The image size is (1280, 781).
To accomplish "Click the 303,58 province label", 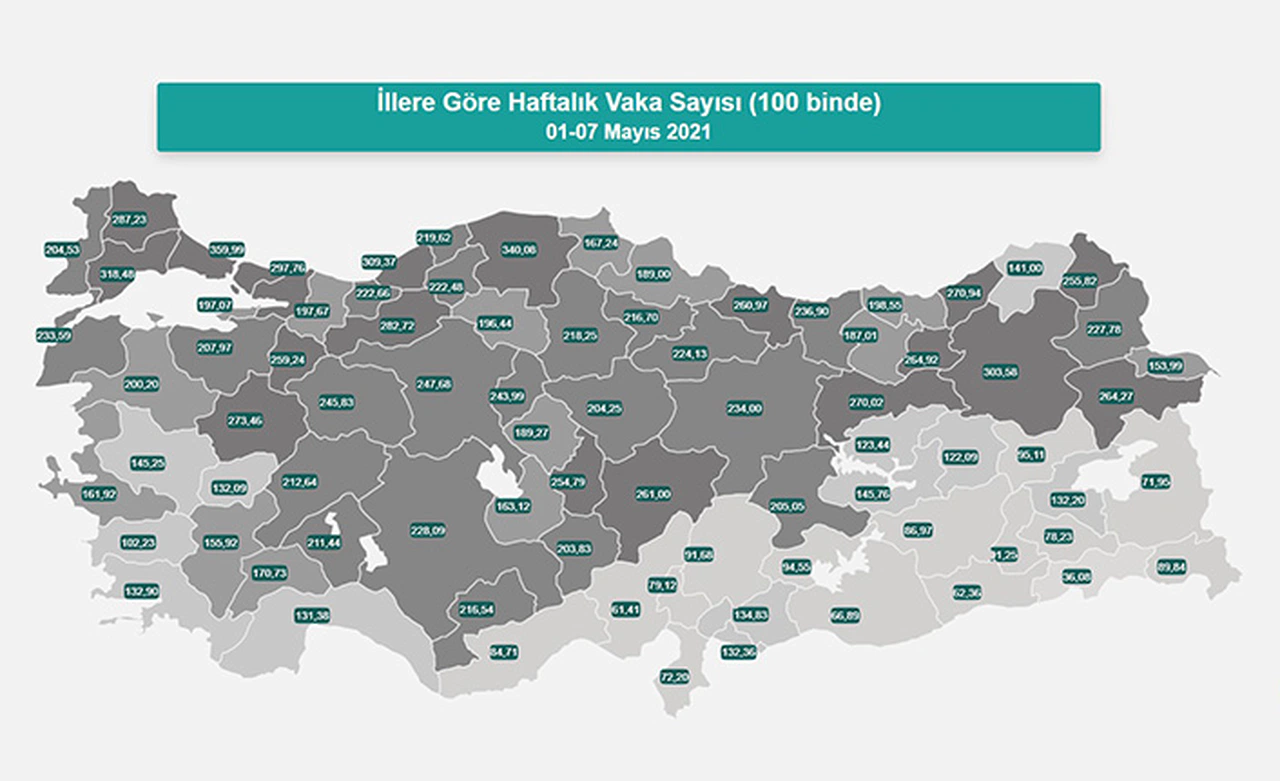I will click(x=1007, y=372).
